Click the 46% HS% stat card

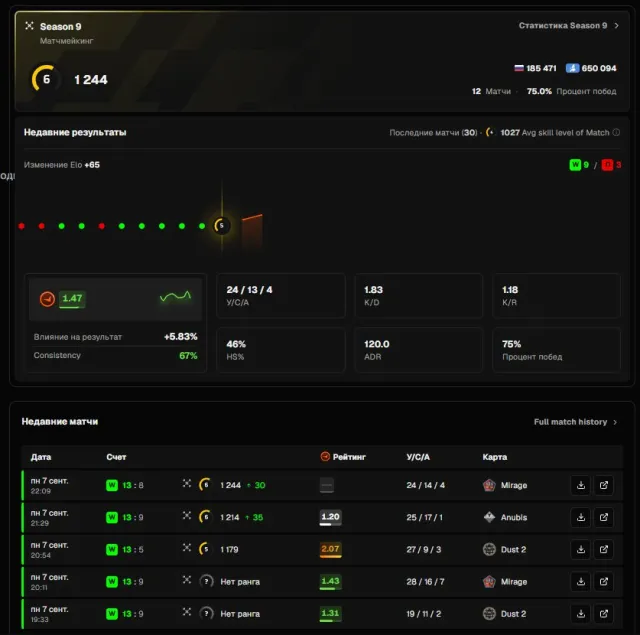281,350
